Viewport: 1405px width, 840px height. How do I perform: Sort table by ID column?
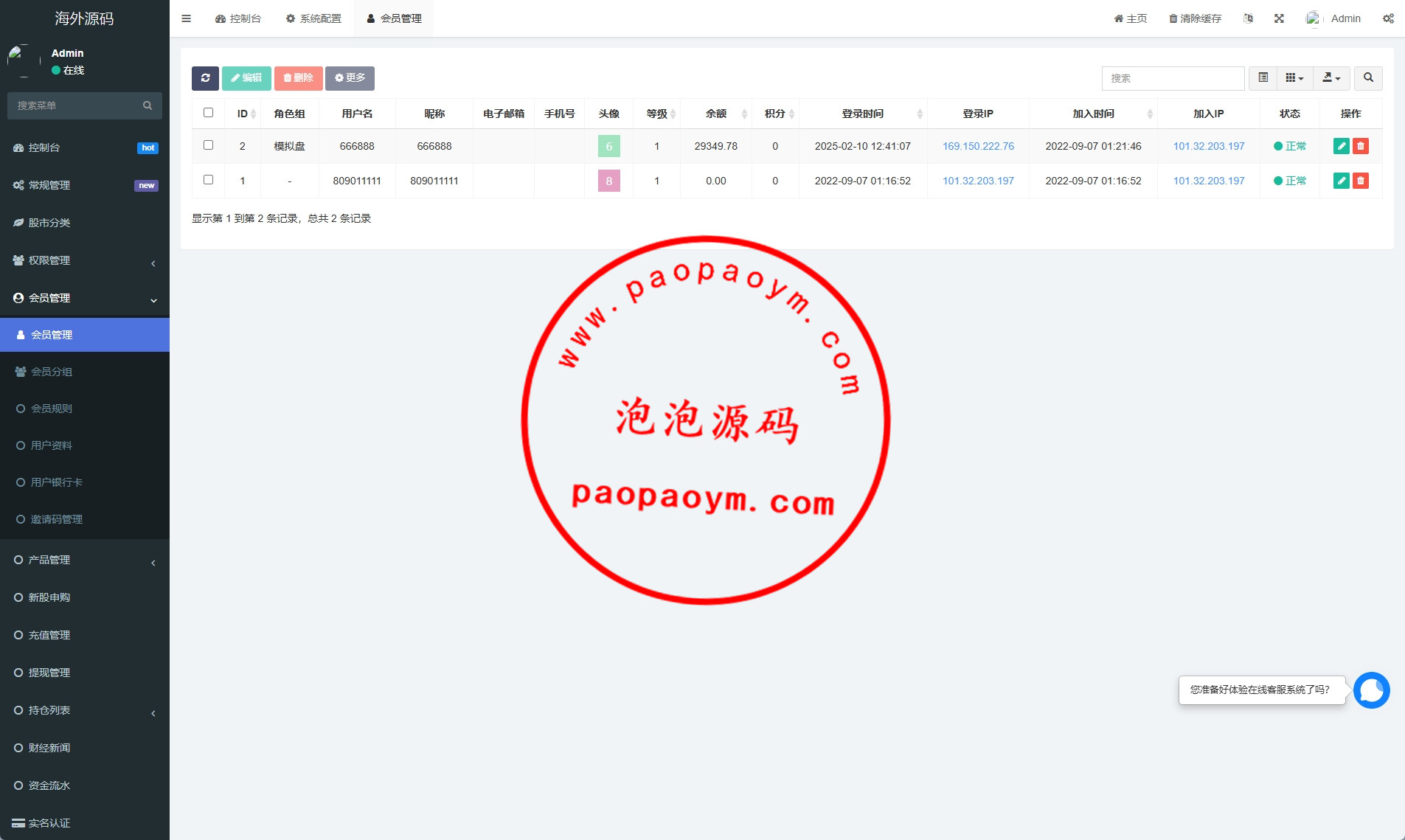click(x=243, y=114)
